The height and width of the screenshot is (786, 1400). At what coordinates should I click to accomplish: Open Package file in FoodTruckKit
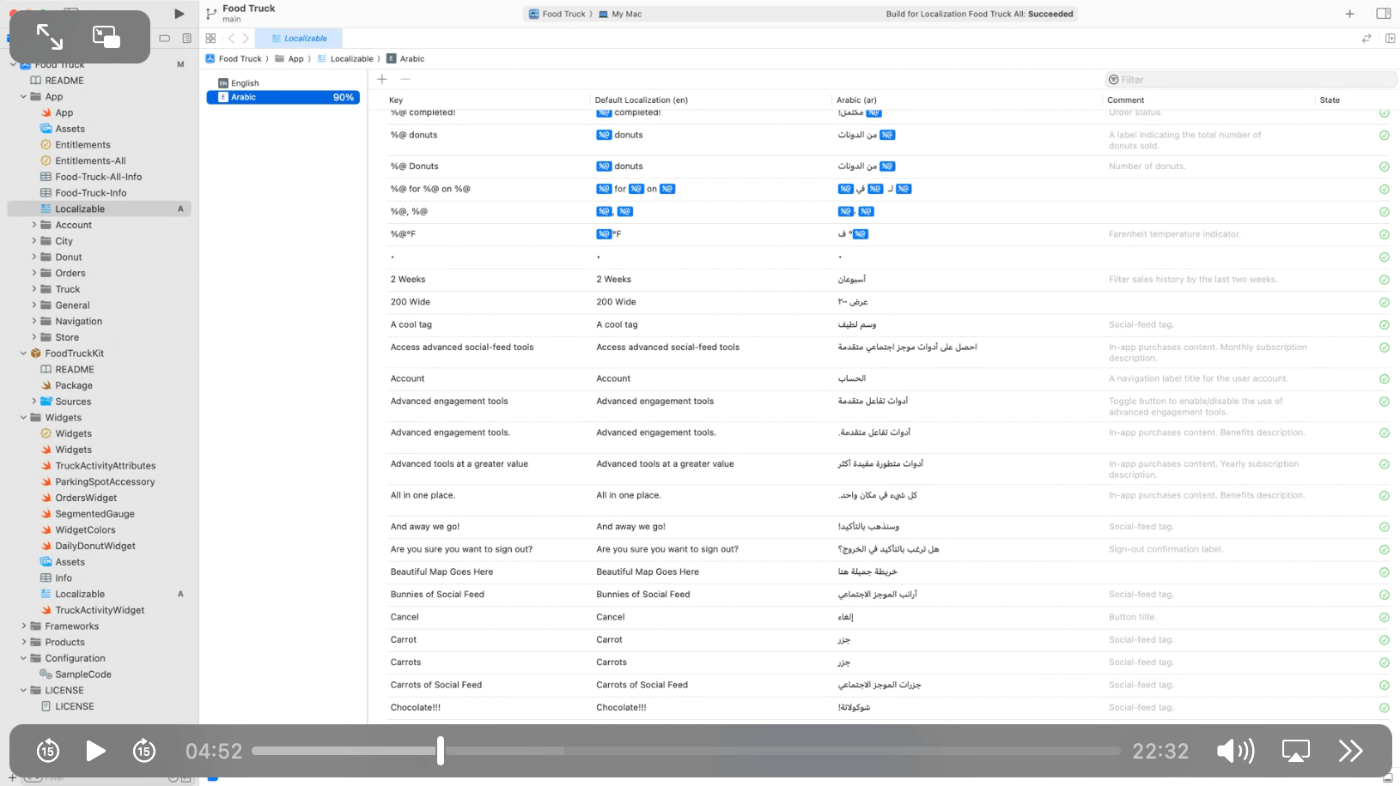(x=73, y=385)
